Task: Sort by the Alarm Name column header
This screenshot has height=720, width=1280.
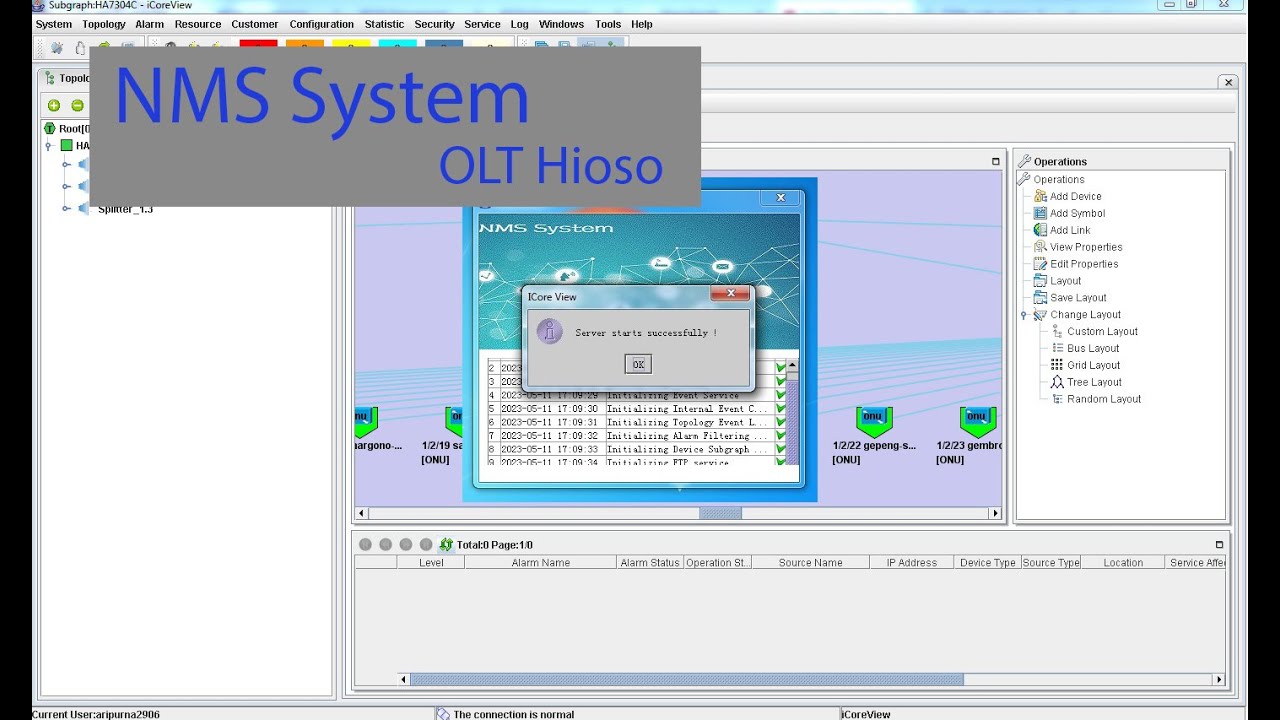Action: pyautogui.click(x=541, y=563)
